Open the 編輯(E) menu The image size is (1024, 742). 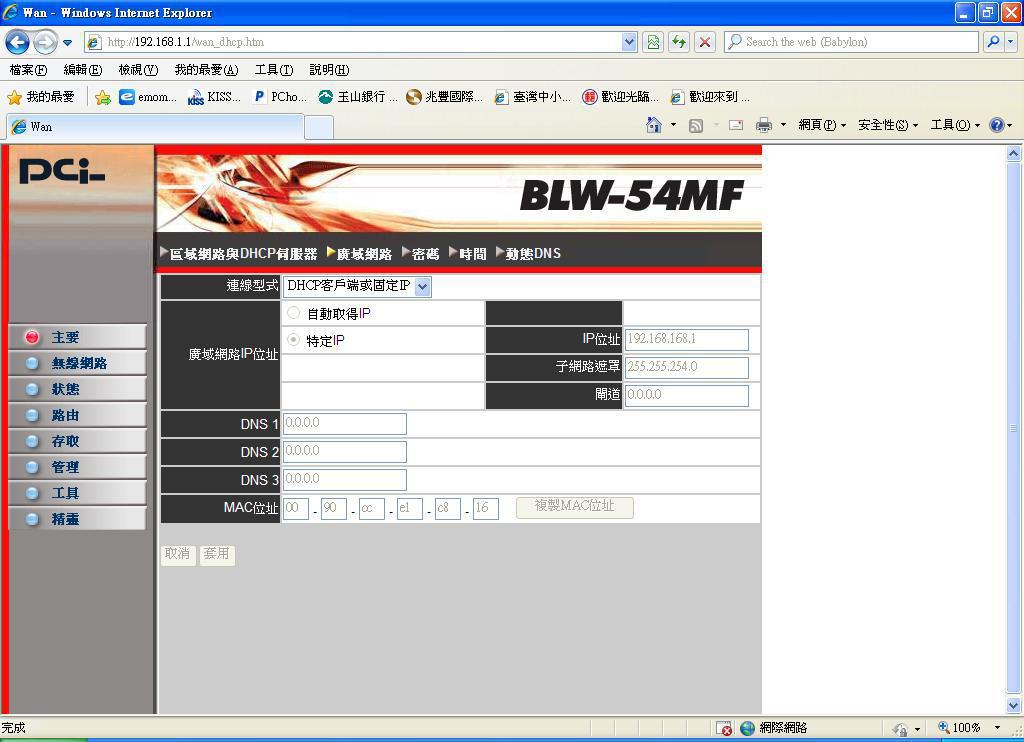(x=83, y=70)
